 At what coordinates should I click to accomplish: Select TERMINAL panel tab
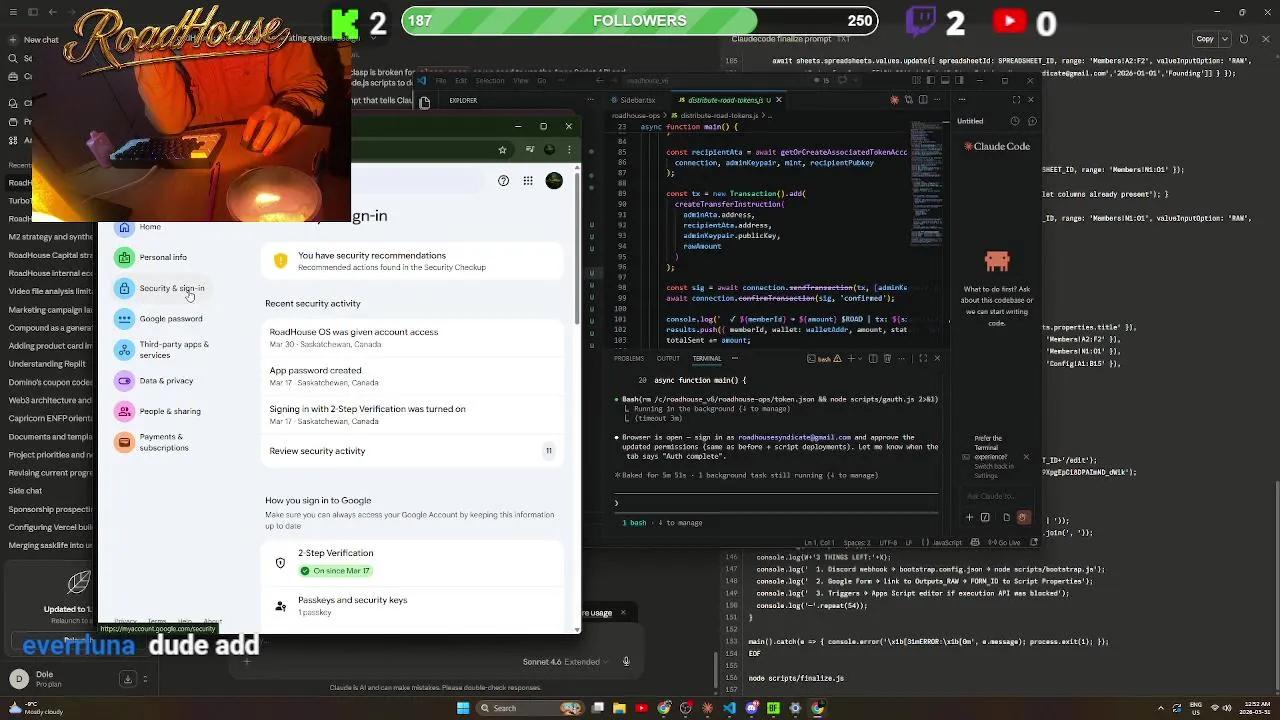click(x=707, y=358)
